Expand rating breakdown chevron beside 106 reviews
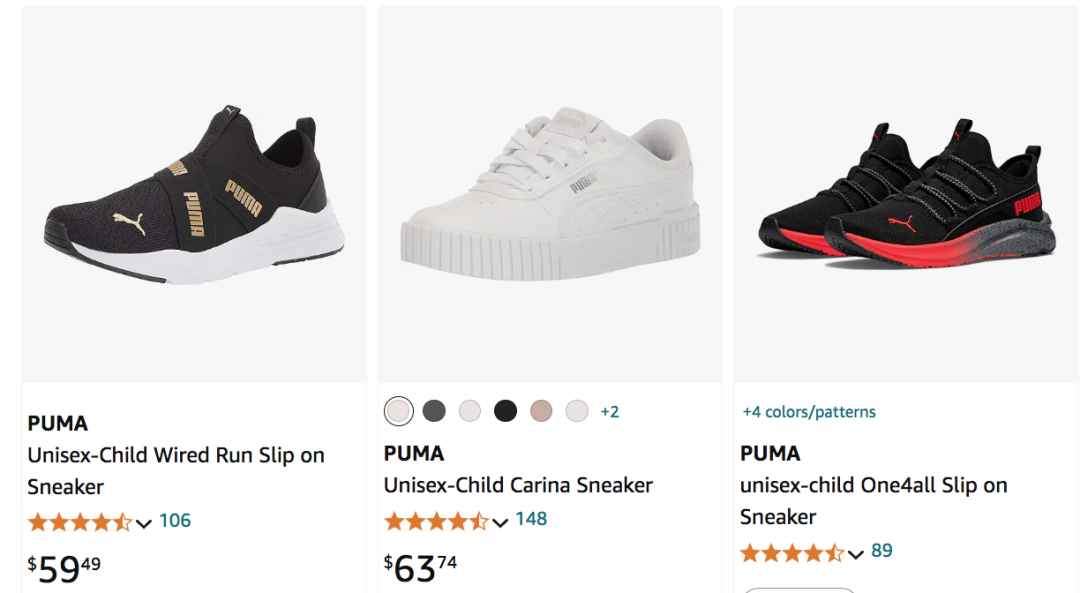1080x593 pixels. coord(144,523)
